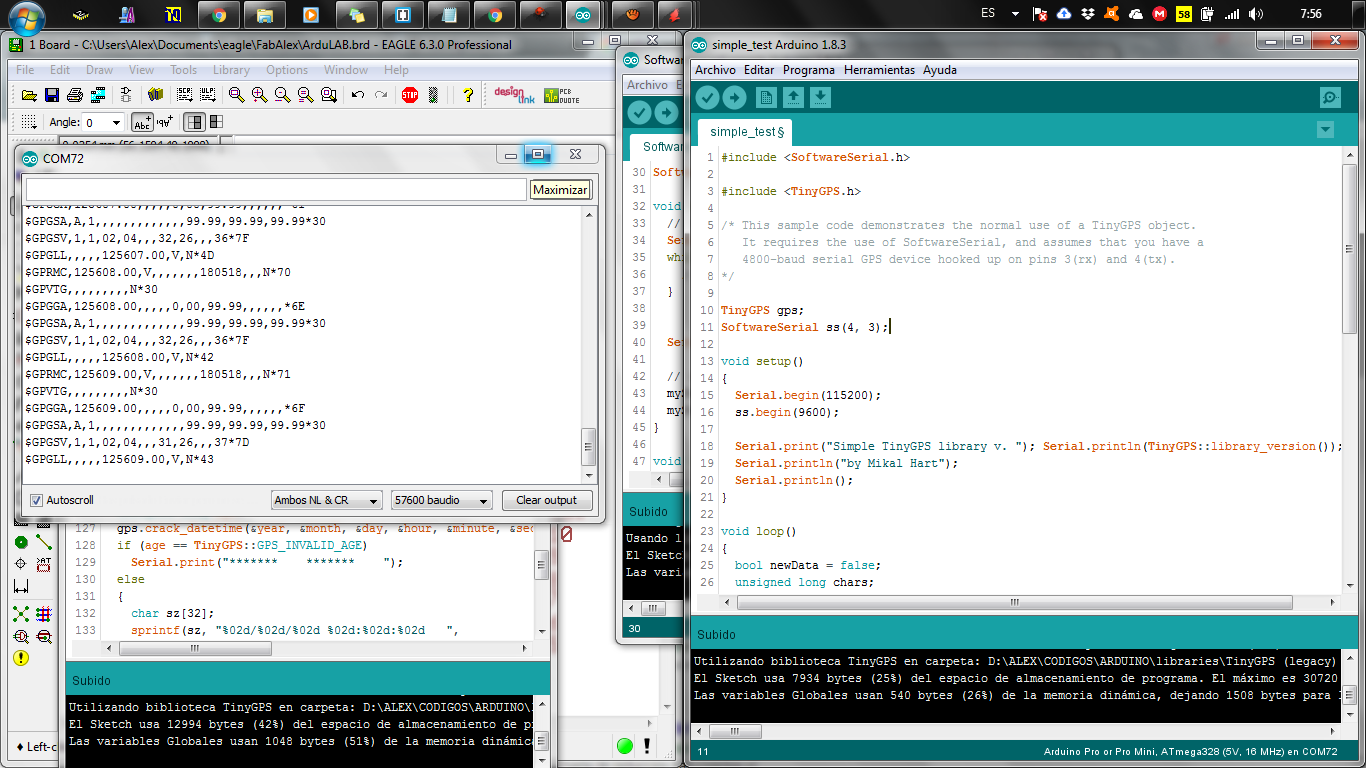This screenshot has height=768, width=1366.
Task: Click the yellow question mark Help icon
Action: click(467, 95)
